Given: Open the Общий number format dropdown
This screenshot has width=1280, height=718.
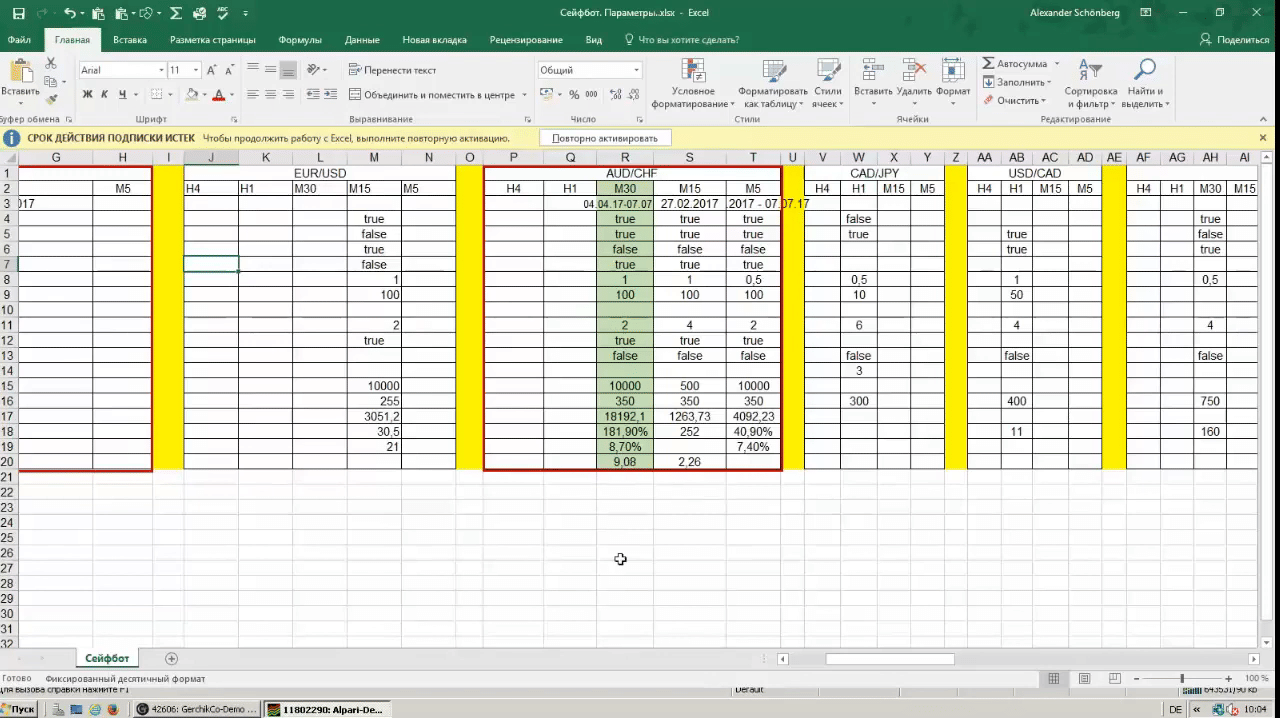Looking at the screenshot, I should click(590, 70).
